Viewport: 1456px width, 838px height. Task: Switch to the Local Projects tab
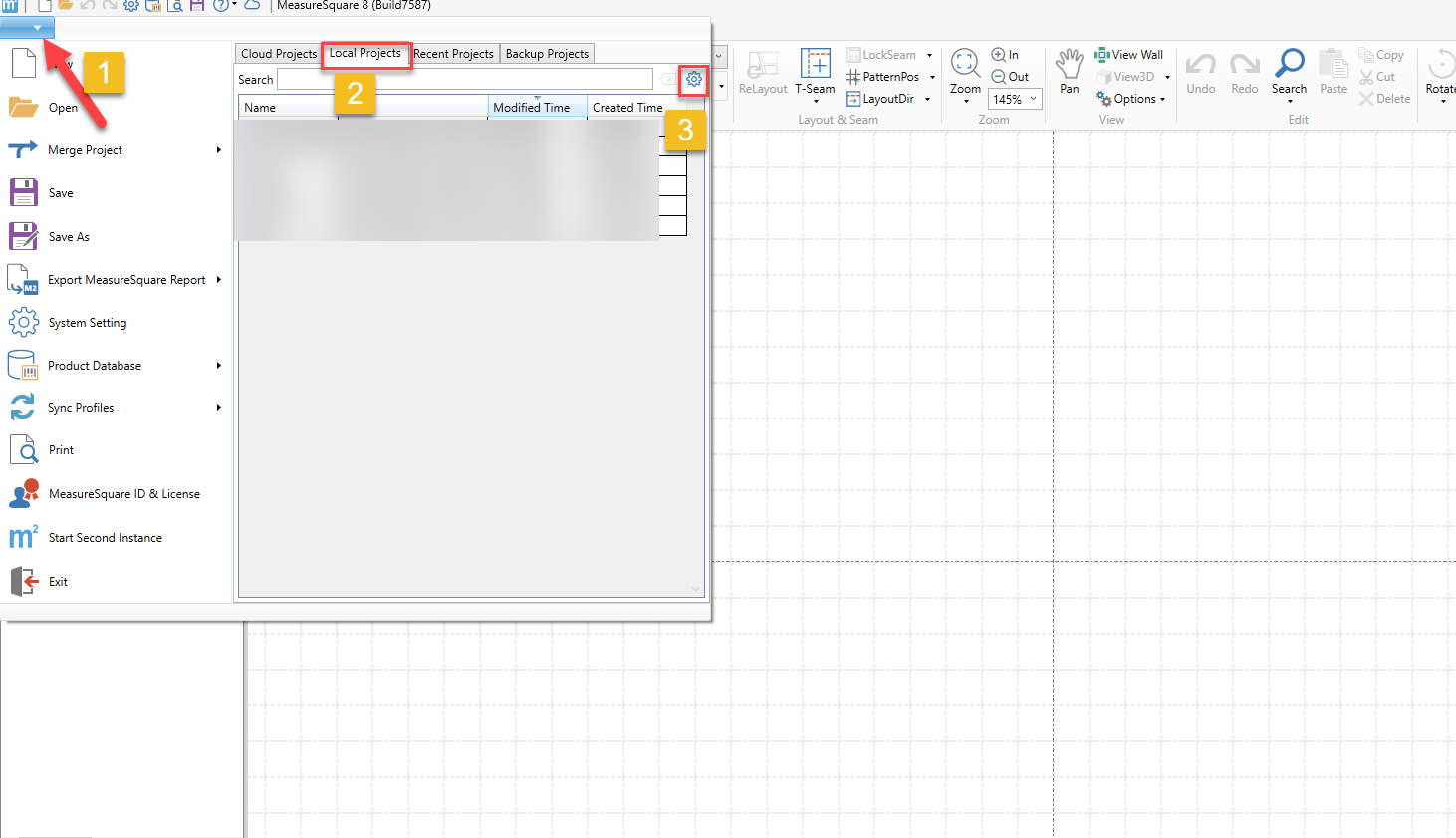(x=365, y=54)
